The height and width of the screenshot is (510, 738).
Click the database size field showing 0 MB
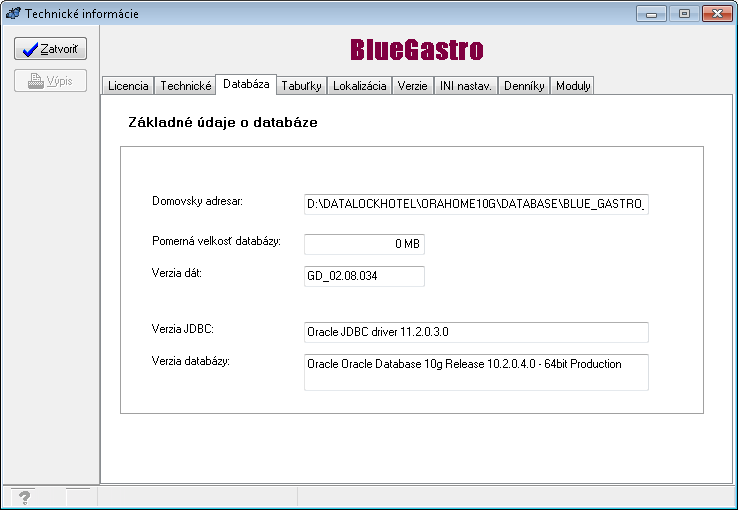click(364, 244)
